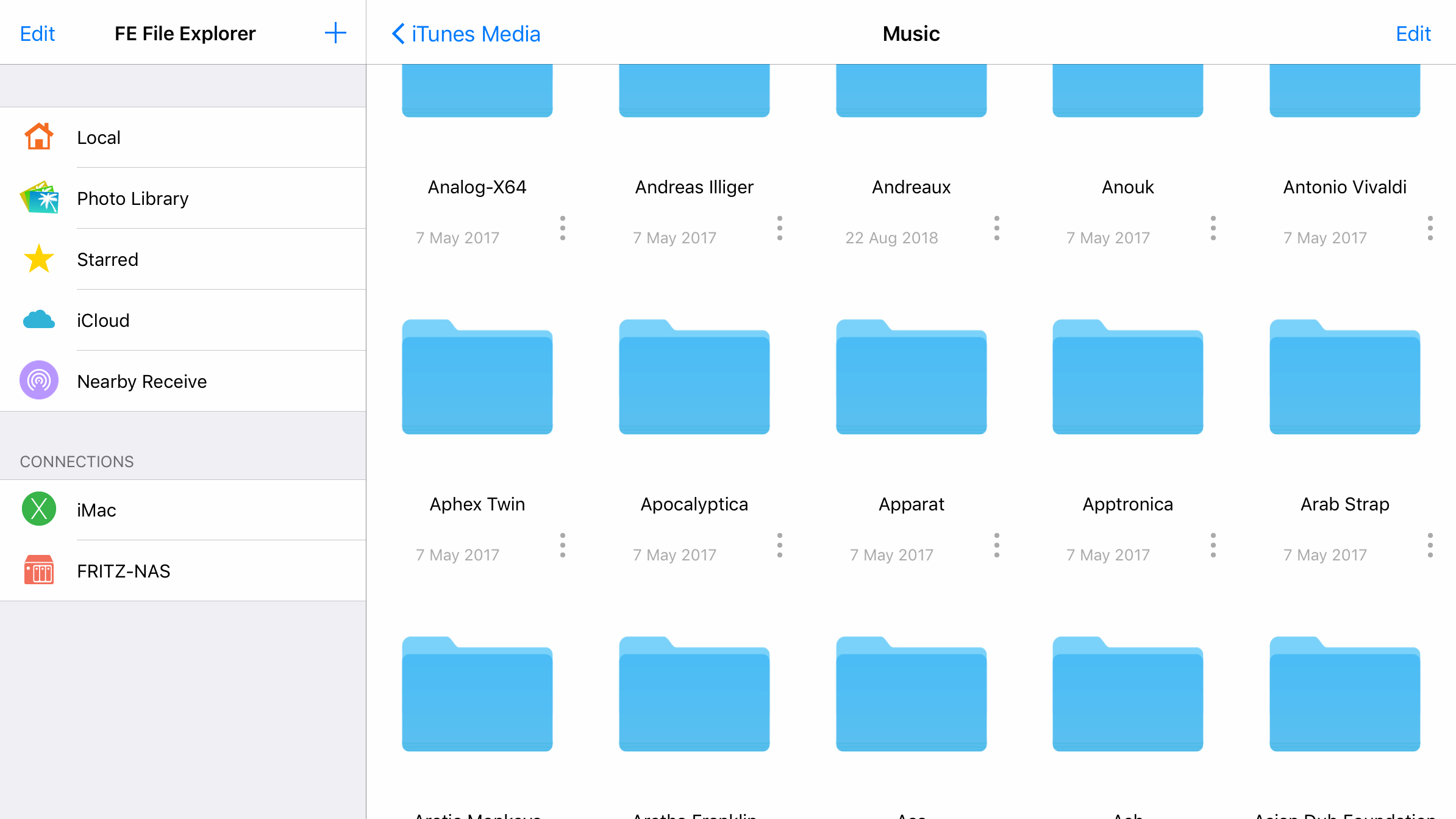The width and height of the screenshot is (1456, 819).
Task: Select the iCloud sidebar label
Action: click(x=103, y=321)
